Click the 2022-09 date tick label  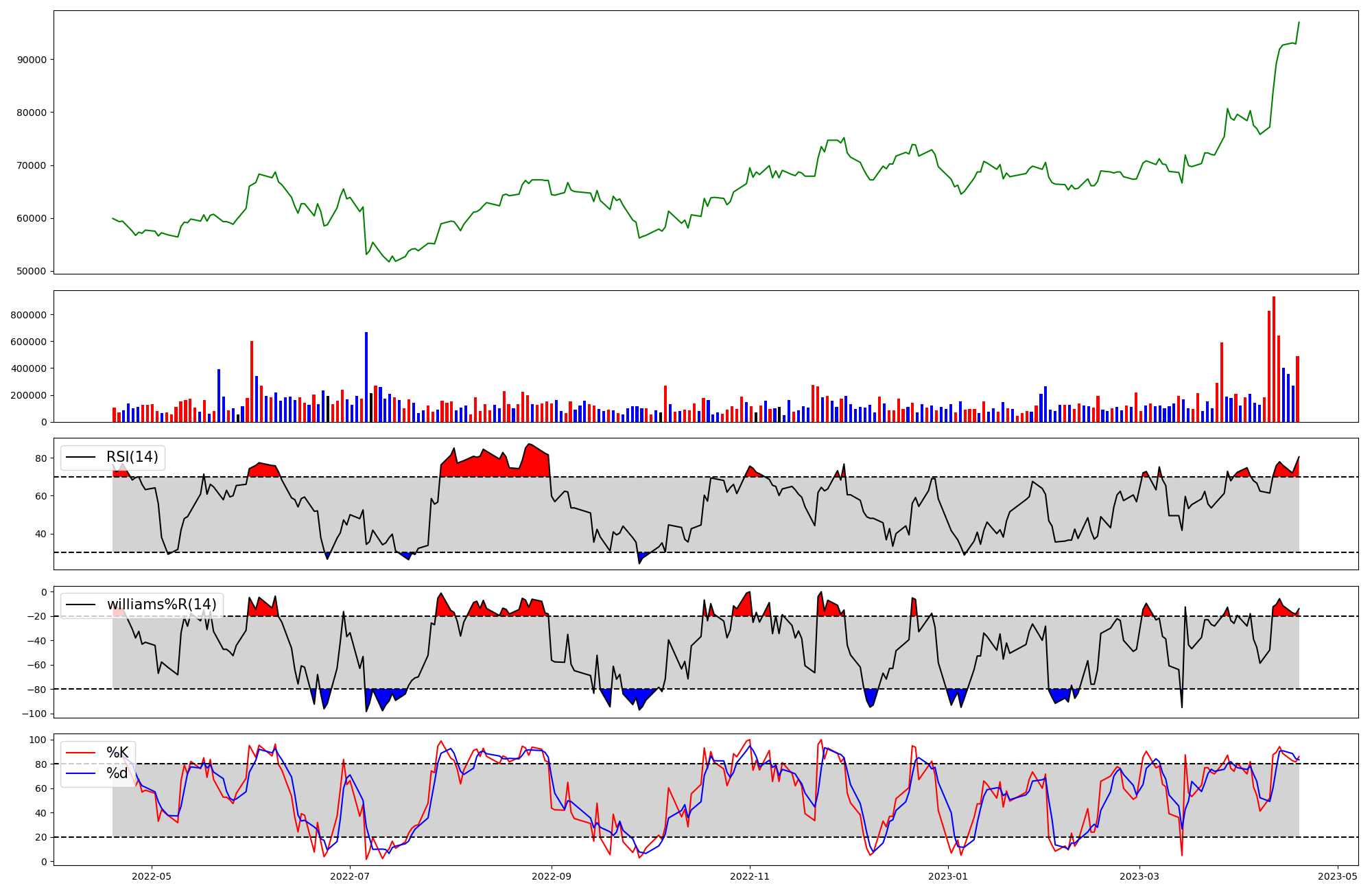pos(552,876)
